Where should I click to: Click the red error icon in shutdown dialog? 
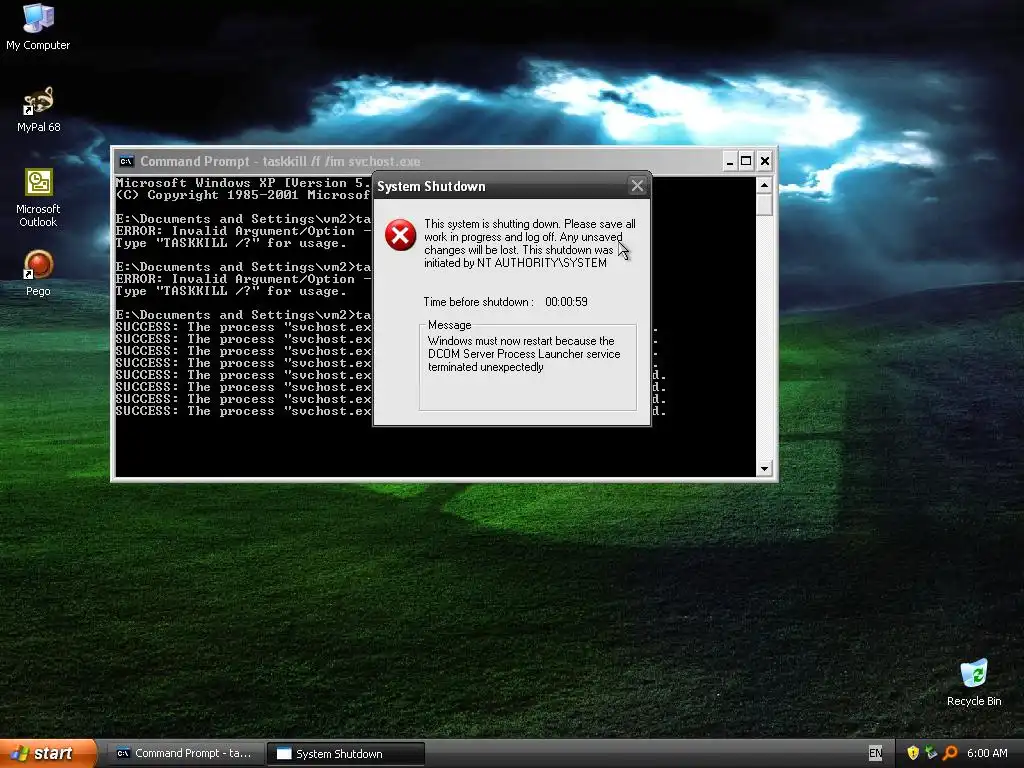click(400, 235)
